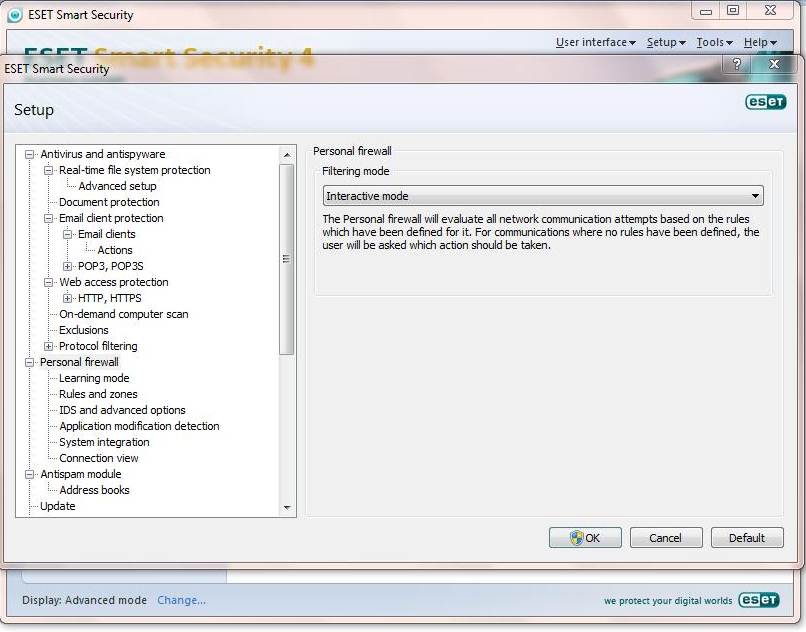Select the Personal firewall tree item
Viewport: 806px width, 632px height.
79,362
